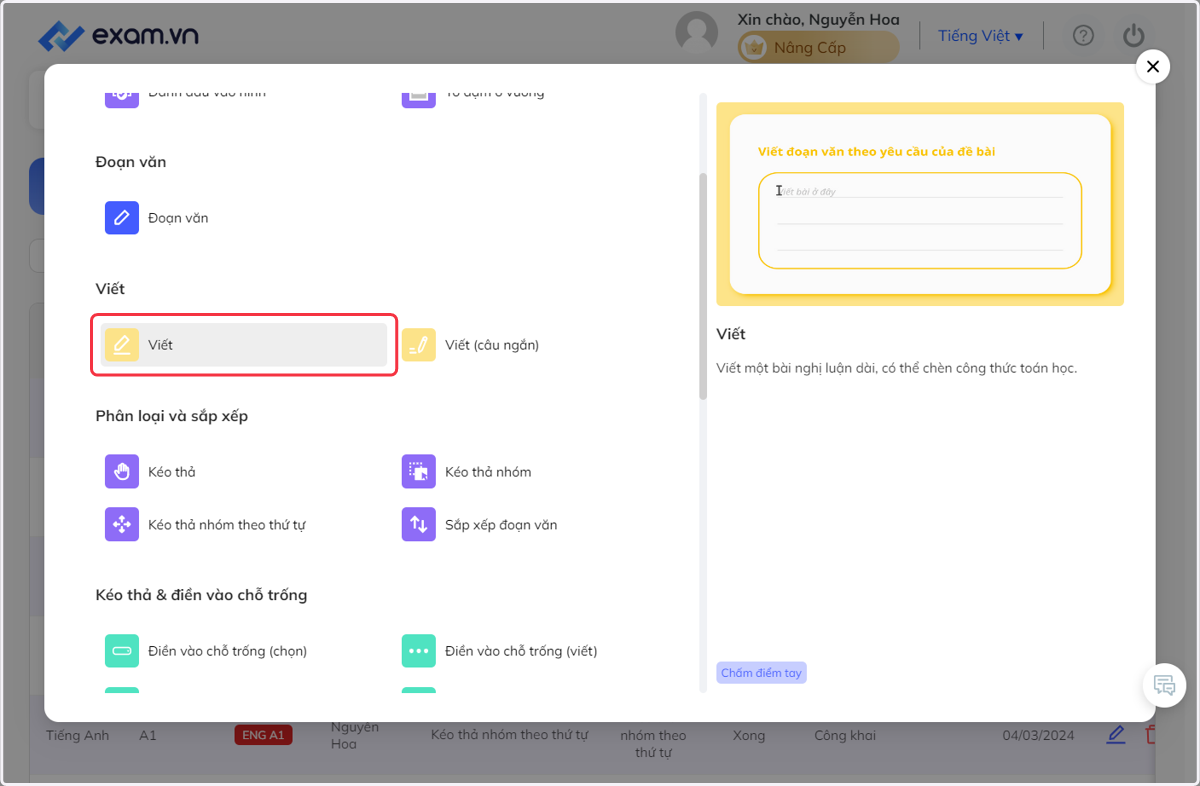This screenshot has height=786, width=1200.
Task: Select the Viết question type icon
Action: coord(122,344)
